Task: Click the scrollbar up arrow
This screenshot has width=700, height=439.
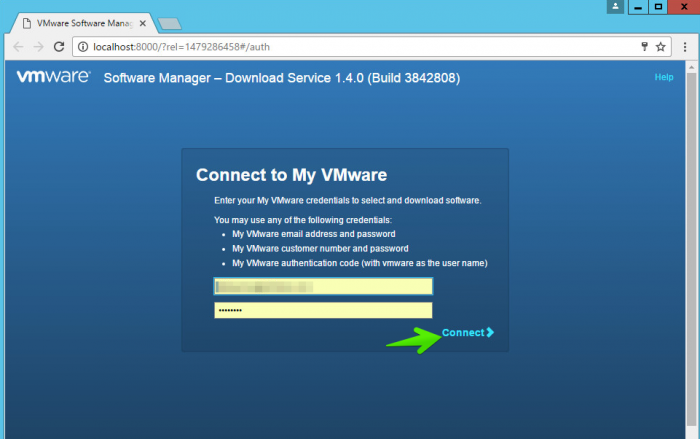Action: (x=692, y=67)
